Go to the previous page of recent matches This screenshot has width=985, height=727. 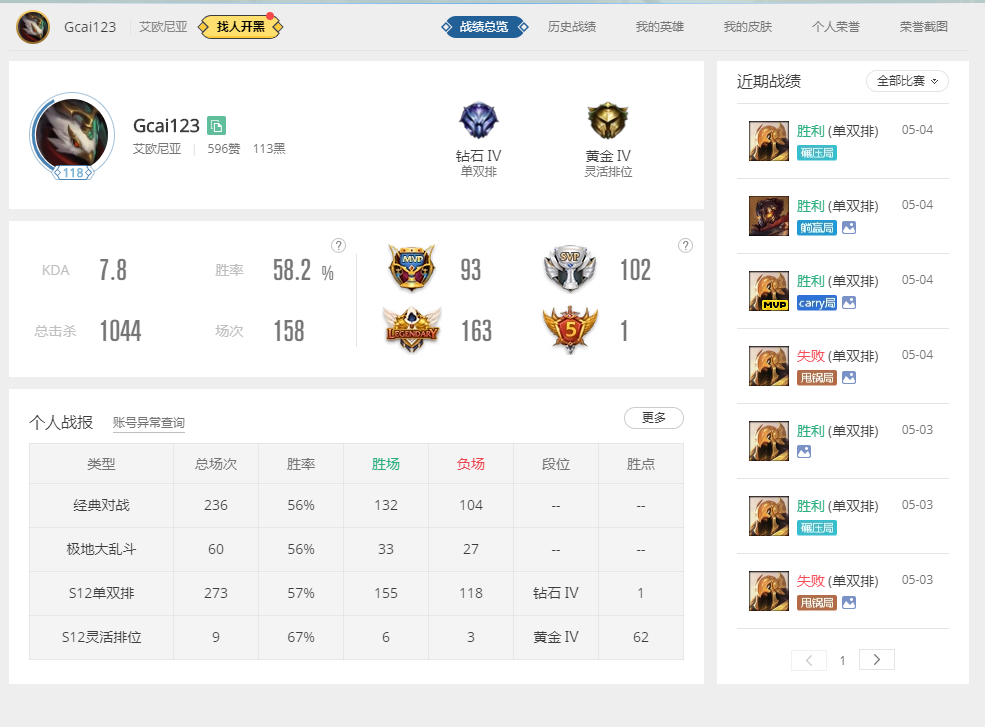click(x=808, y=660)
